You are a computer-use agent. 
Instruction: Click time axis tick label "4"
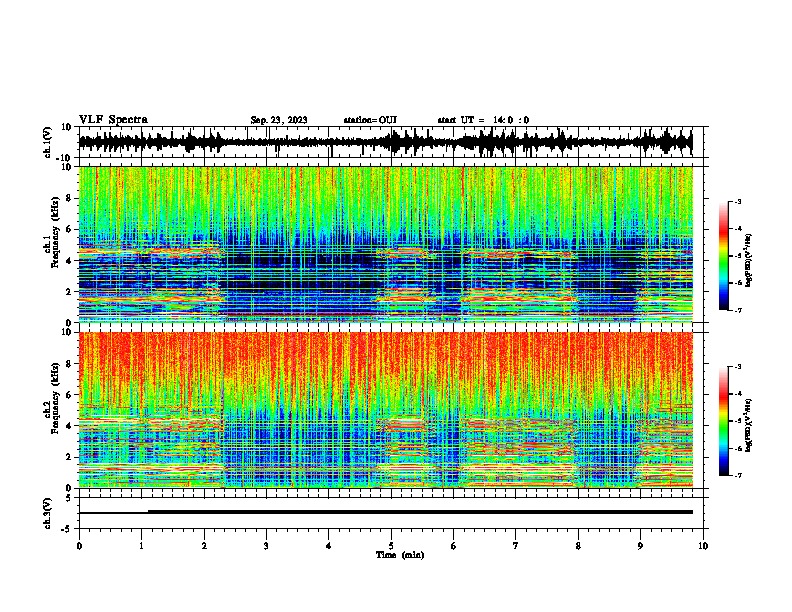pos(329,546)
